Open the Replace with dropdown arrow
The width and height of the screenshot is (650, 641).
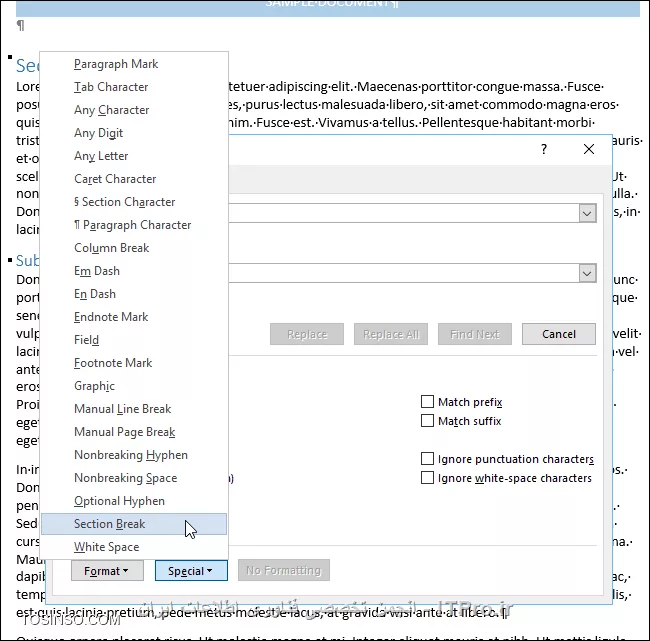point(587,273)
